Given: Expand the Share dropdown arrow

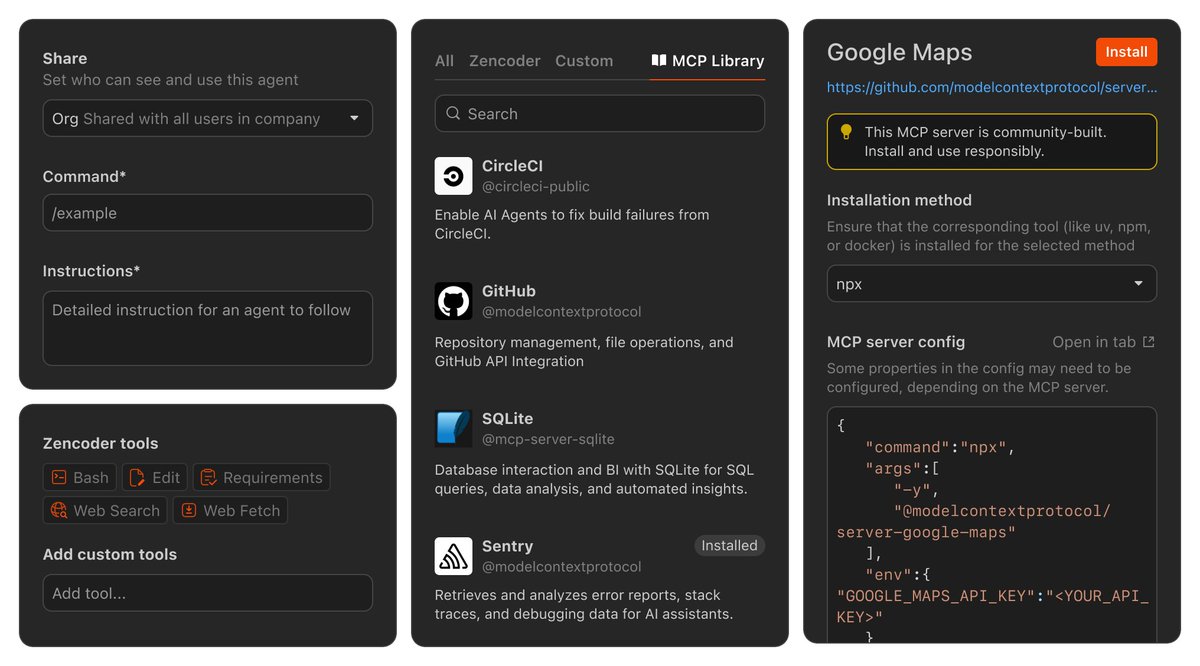Looking at the screenshot, I should coord(354,118).
